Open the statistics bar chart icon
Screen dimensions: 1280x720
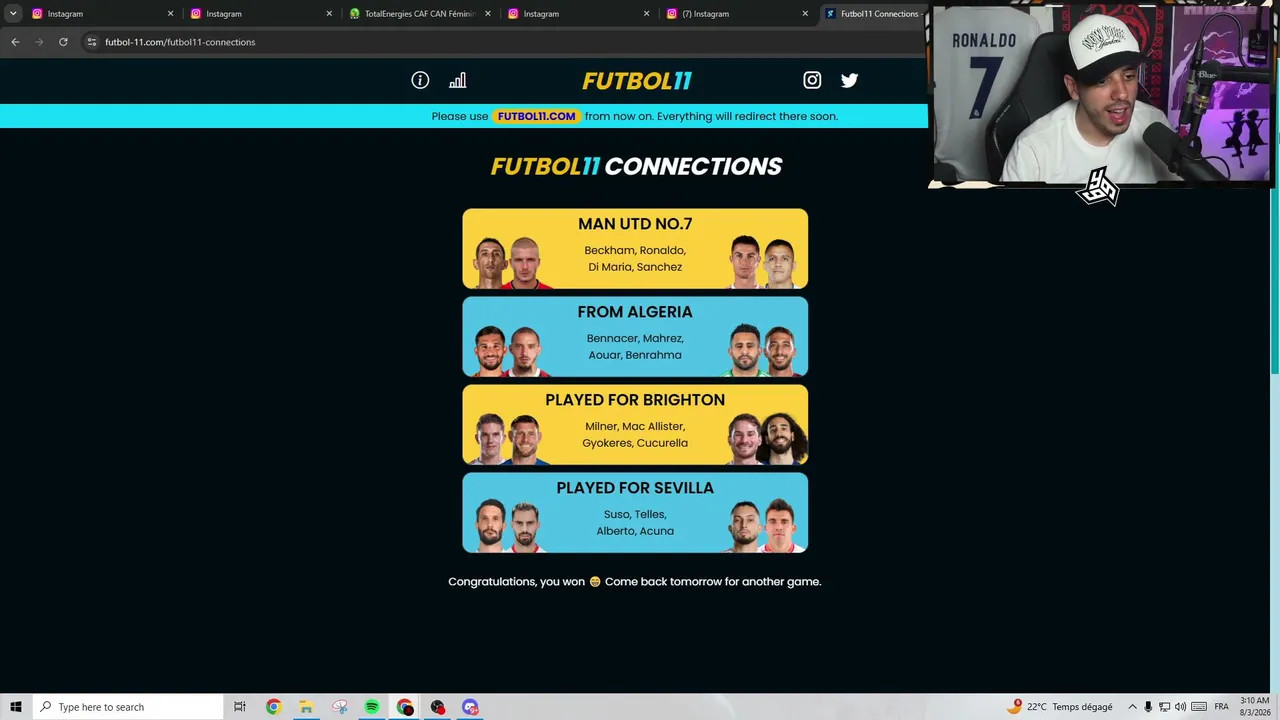coord(458,80)
